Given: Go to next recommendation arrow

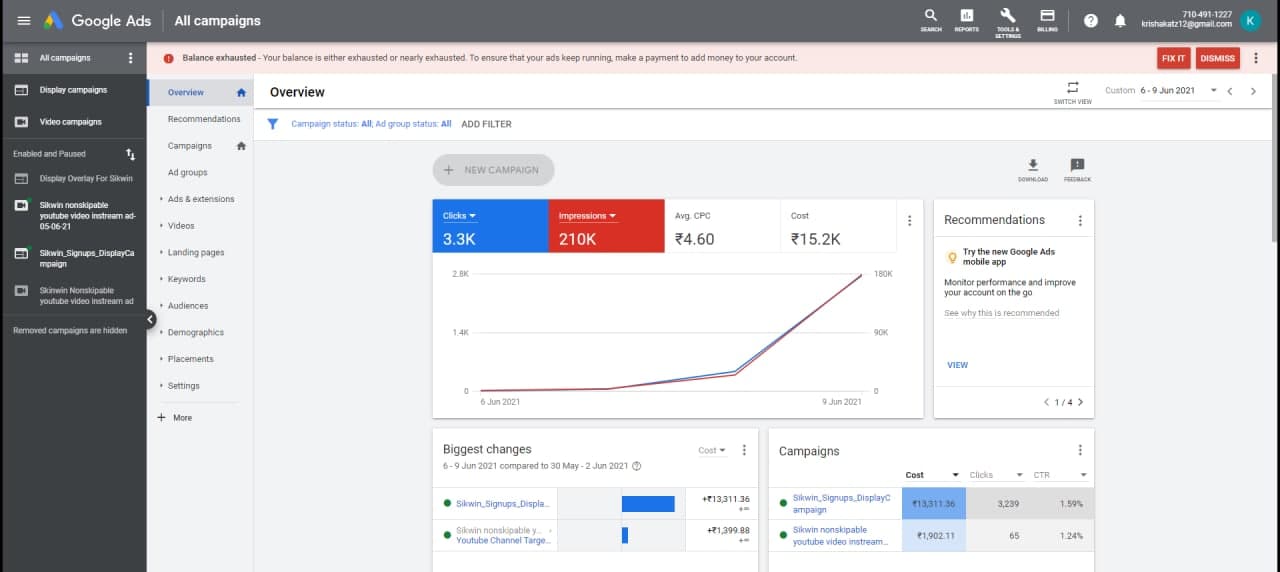Looking at the screenshot, I should pos(1080,402).
